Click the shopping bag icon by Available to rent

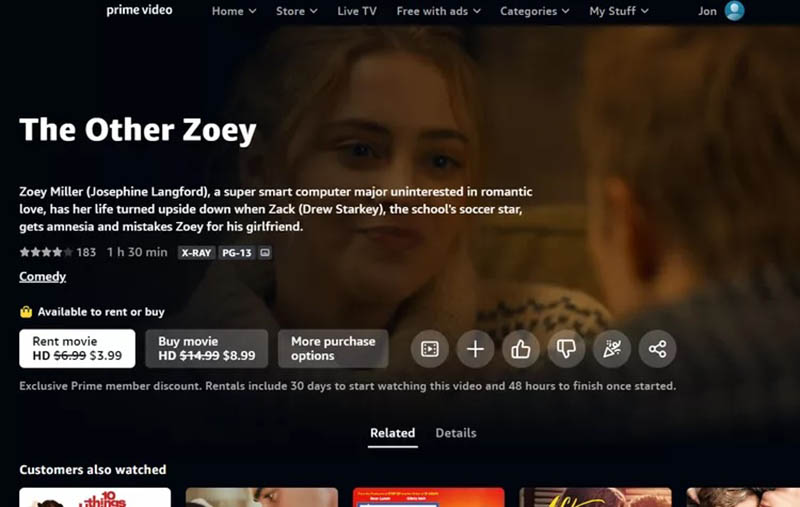(x=26, y=312)
